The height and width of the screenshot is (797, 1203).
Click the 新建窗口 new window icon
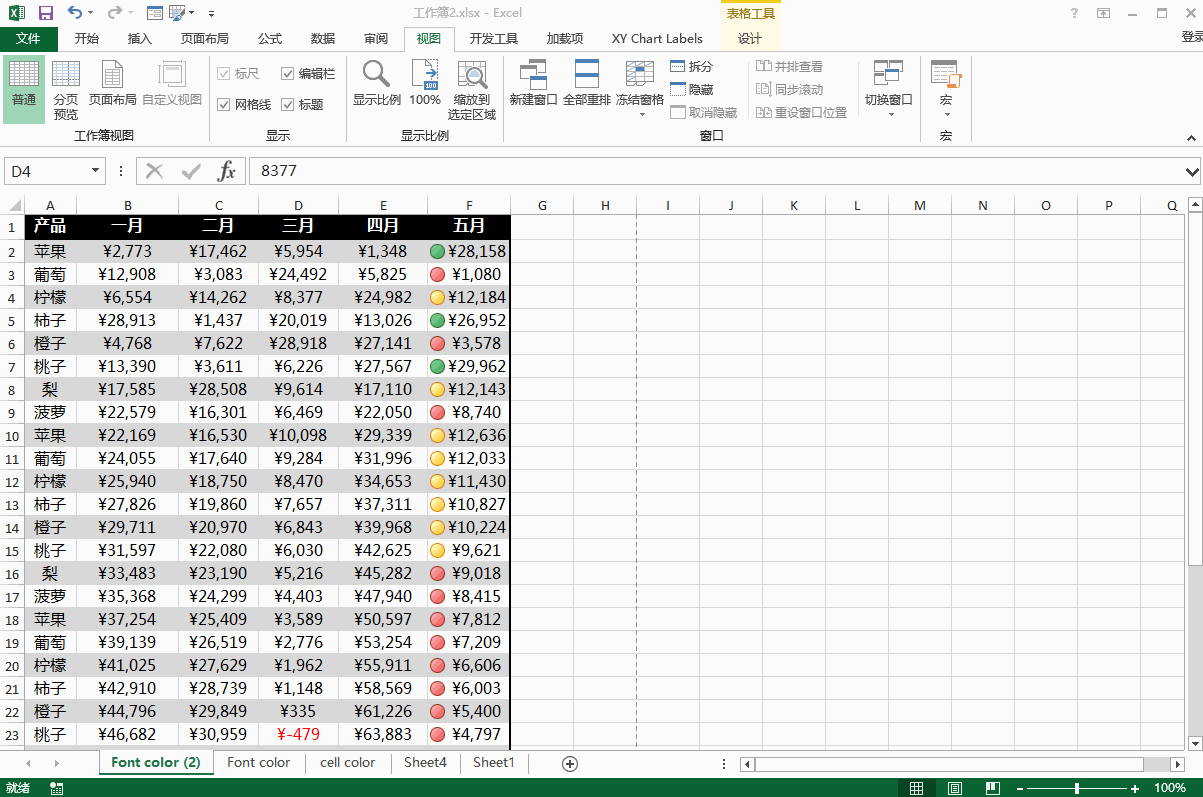533,84
